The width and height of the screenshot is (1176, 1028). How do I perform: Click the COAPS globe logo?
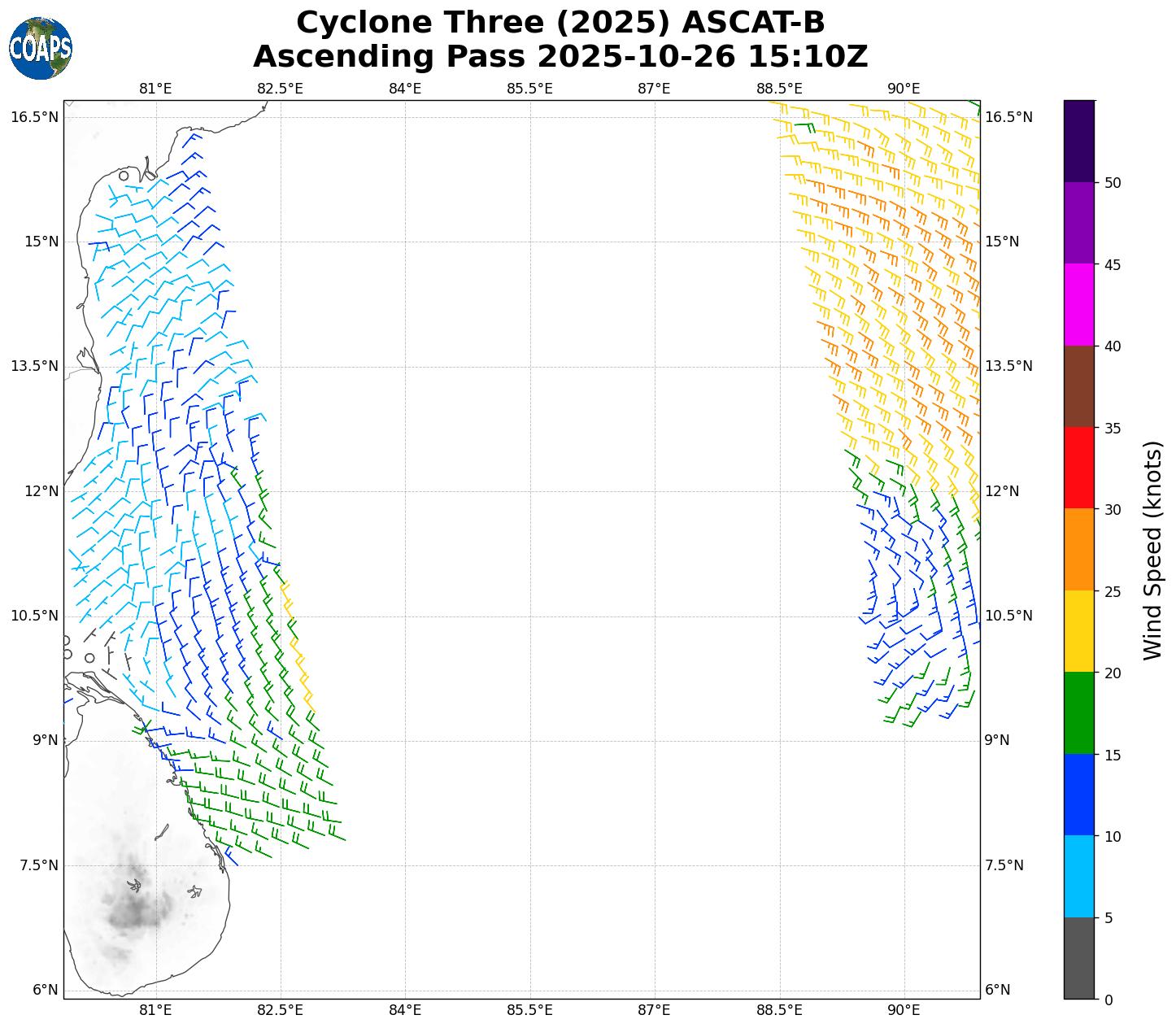click(x=41, y=49)
